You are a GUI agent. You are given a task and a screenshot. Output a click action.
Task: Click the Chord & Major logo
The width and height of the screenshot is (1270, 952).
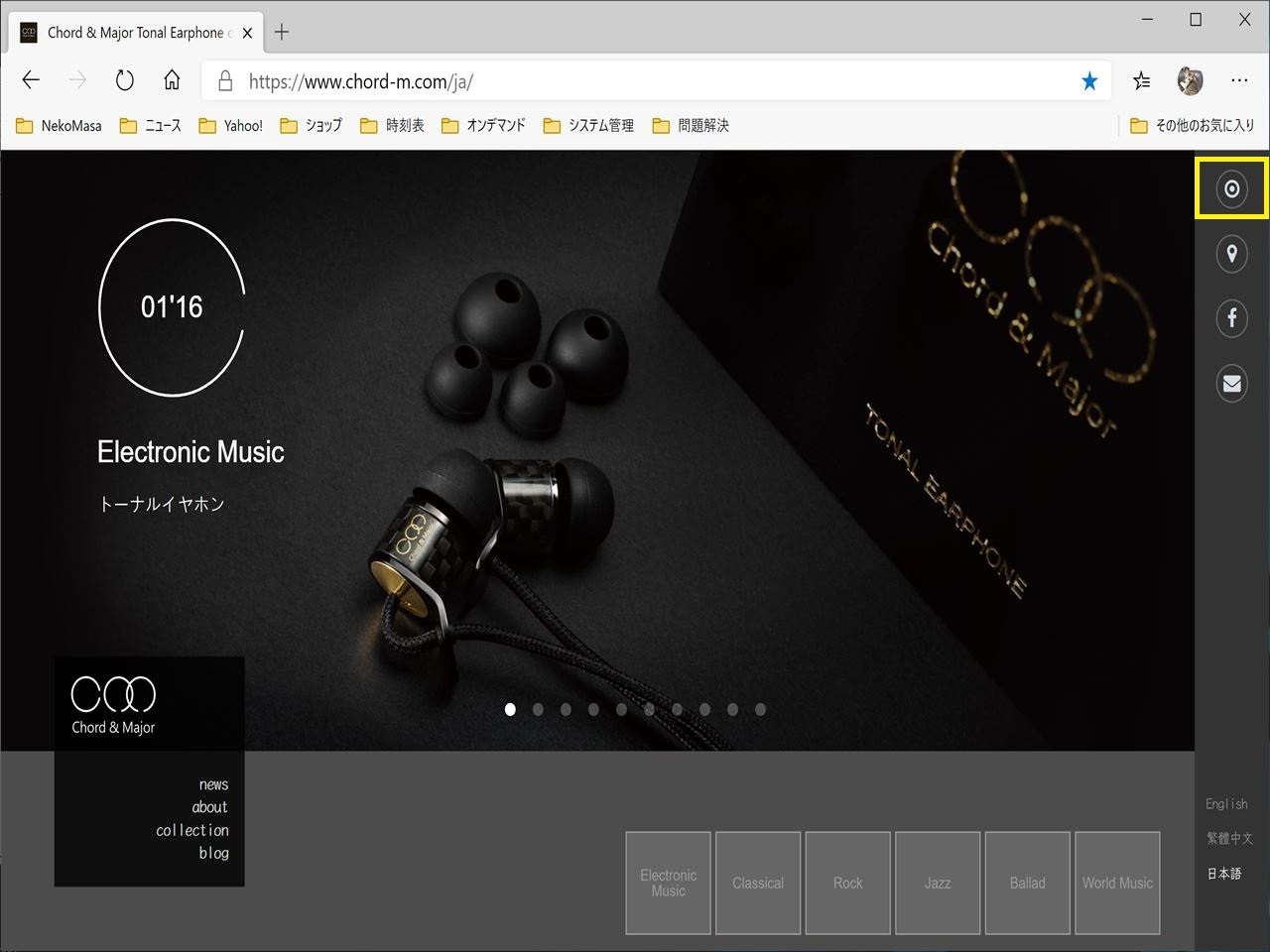coord(113,705)
